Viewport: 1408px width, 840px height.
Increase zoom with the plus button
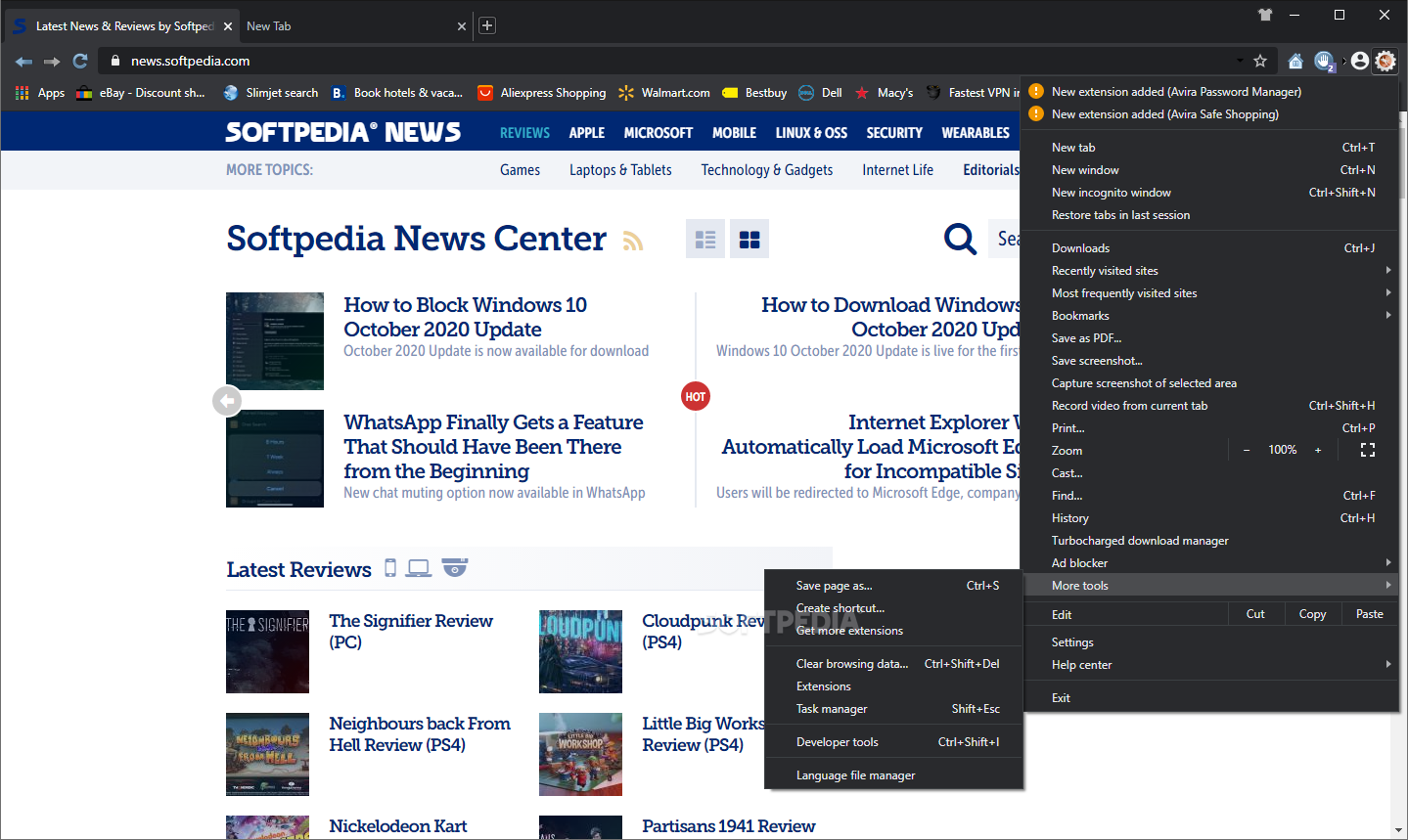(1318, 450)
